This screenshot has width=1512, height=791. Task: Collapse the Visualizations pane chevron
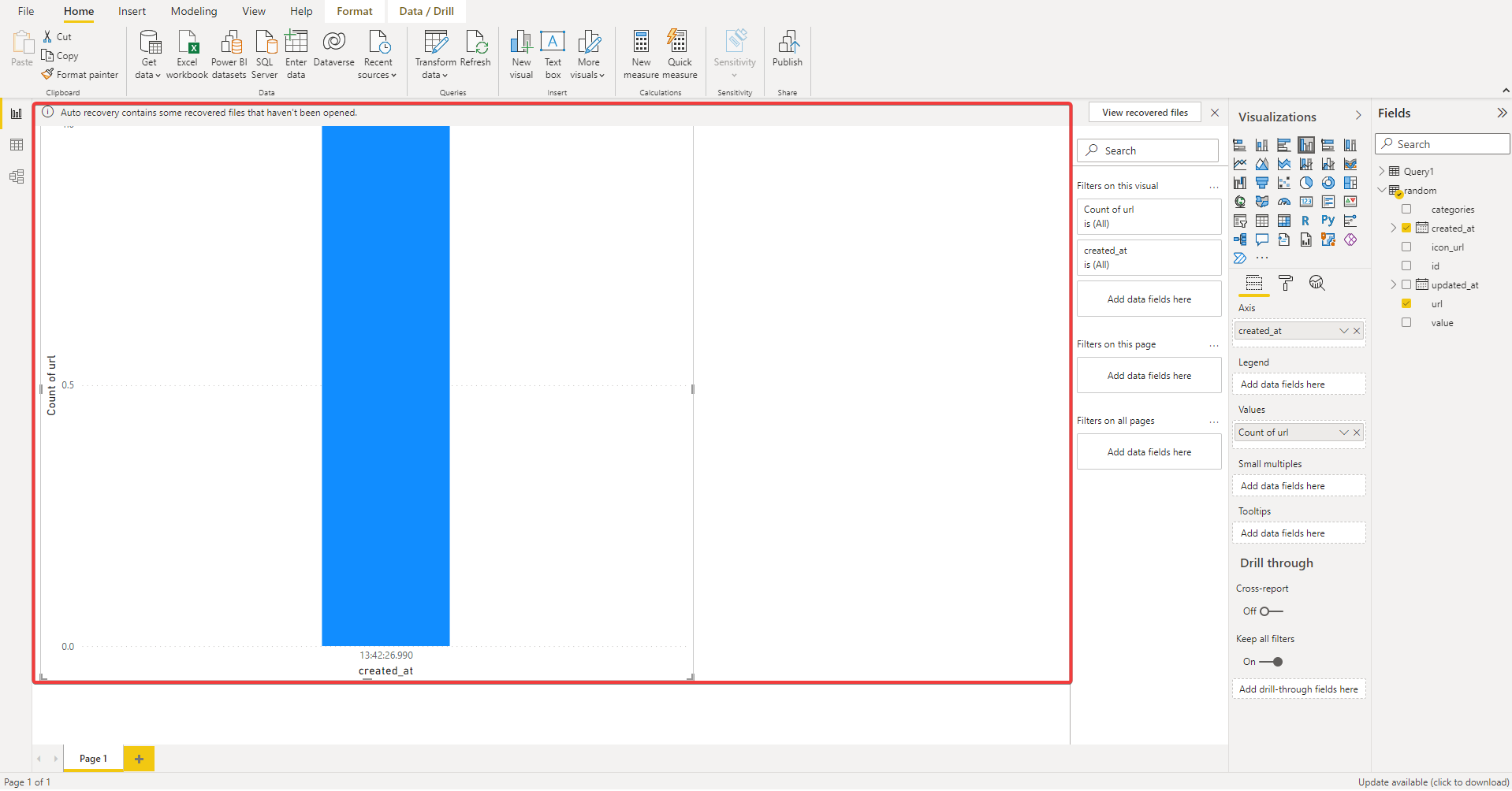1358,116
